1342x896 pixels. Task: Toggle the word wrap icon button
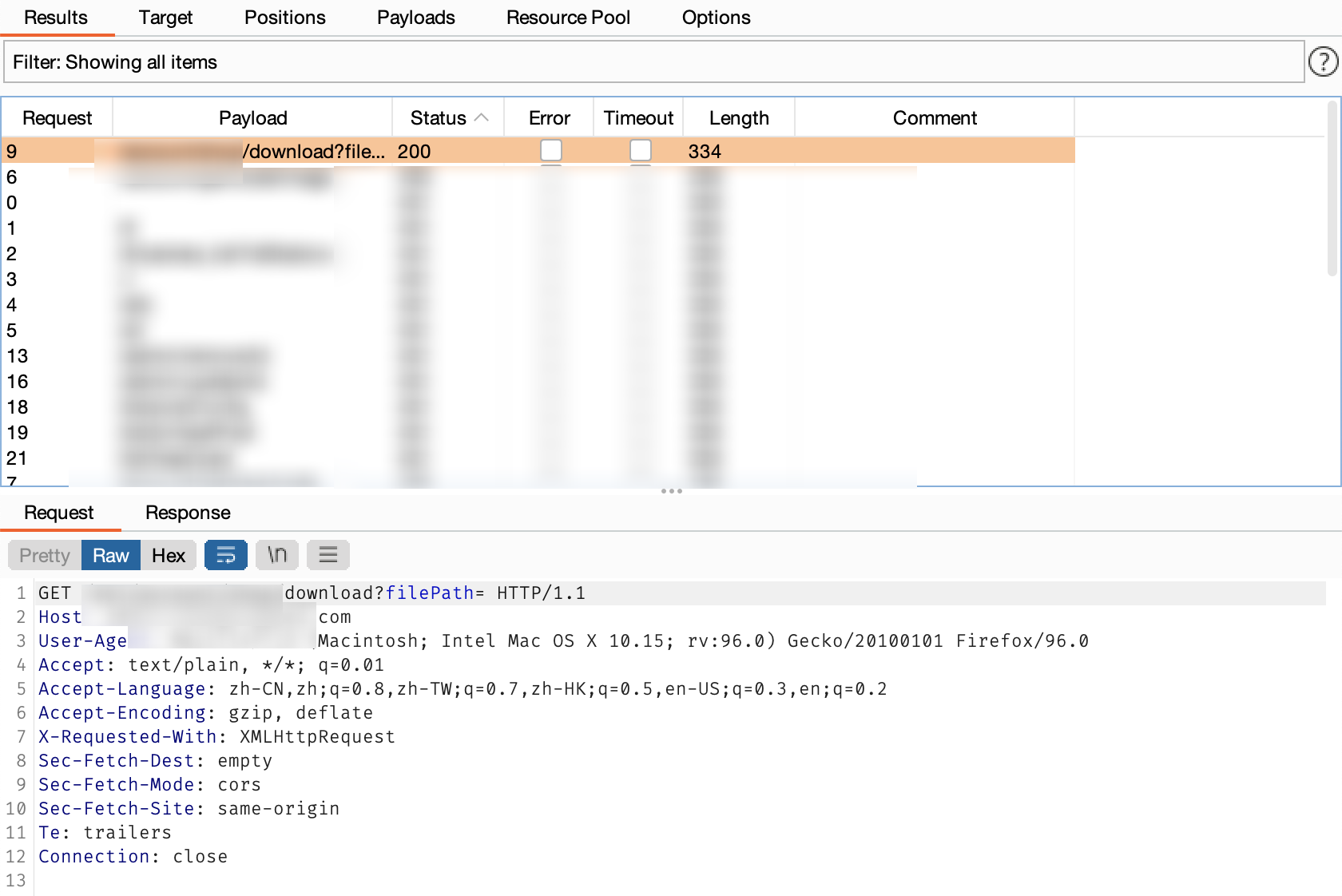(226, 555)
